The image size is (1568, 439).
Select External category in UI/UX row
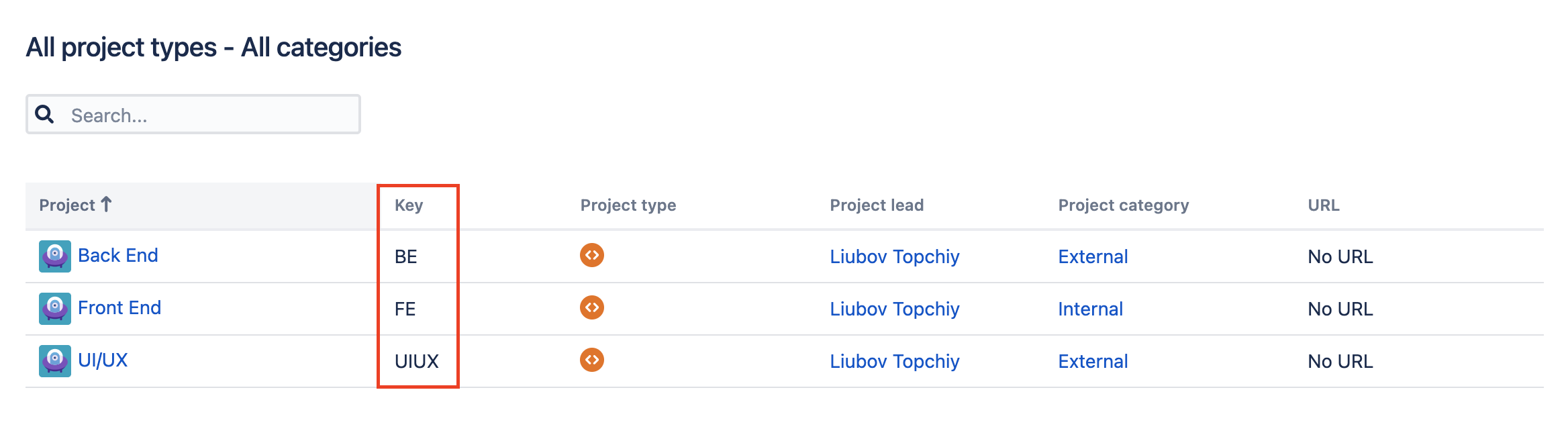coord(1093,361)
